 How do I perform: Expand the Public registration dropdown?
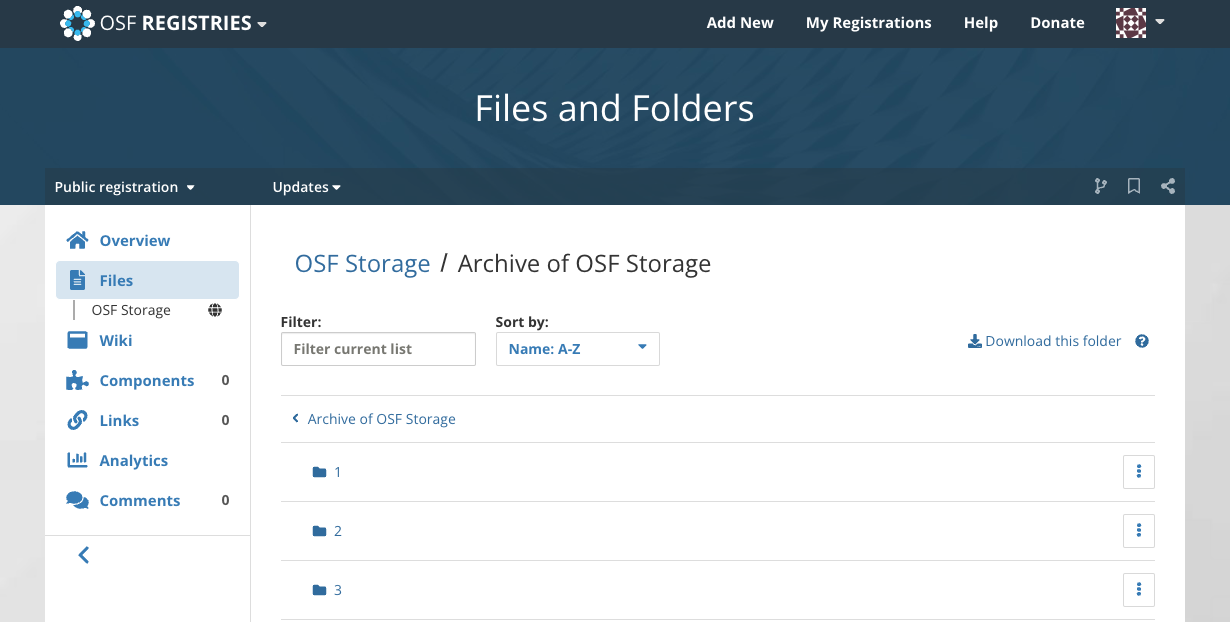(x=124, y=187)
